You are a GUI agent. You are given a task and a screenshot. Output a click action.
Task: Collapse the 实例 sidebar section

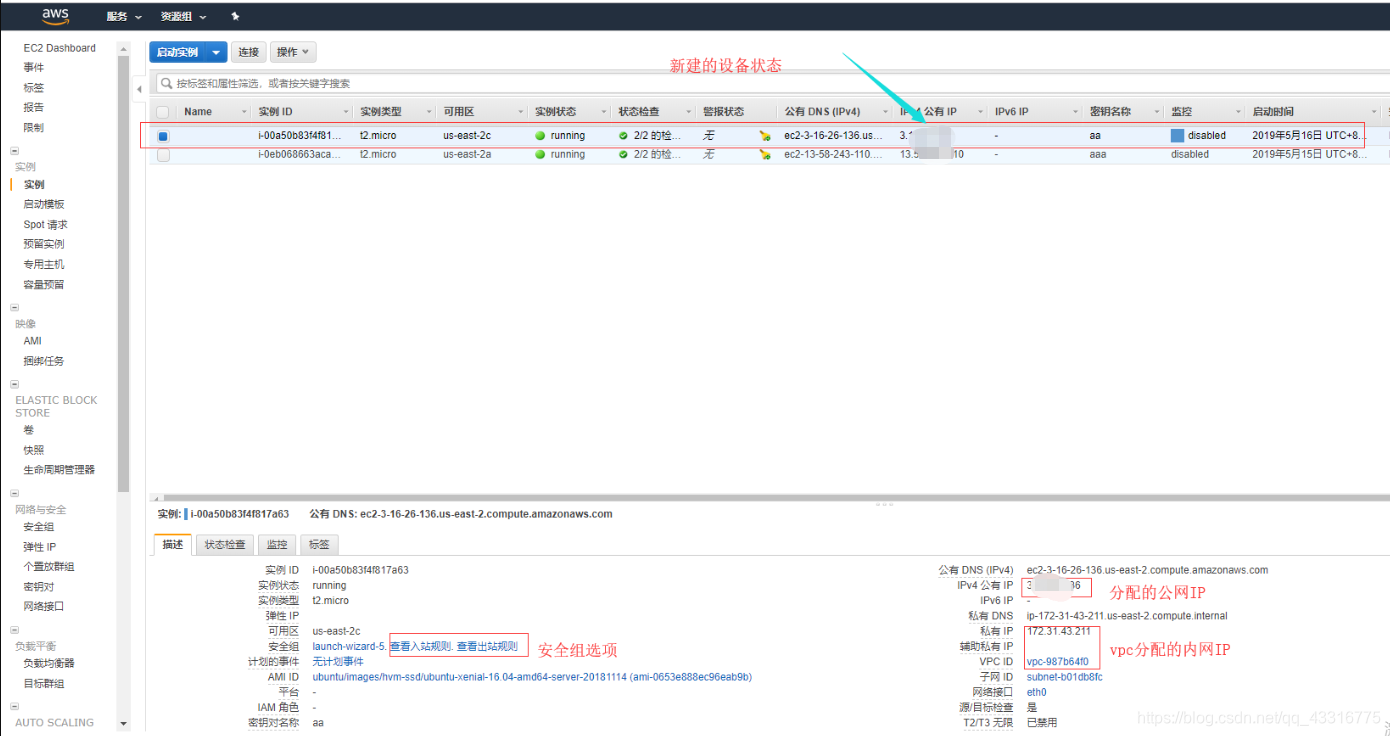(15, 151)
